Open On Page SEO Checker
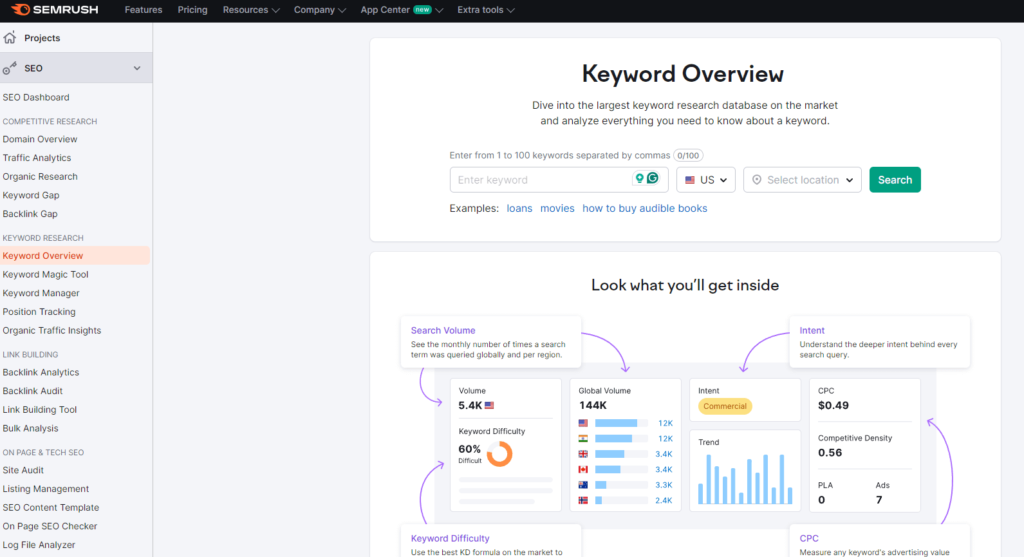The image size is (1024, 557). click(50, 526)
